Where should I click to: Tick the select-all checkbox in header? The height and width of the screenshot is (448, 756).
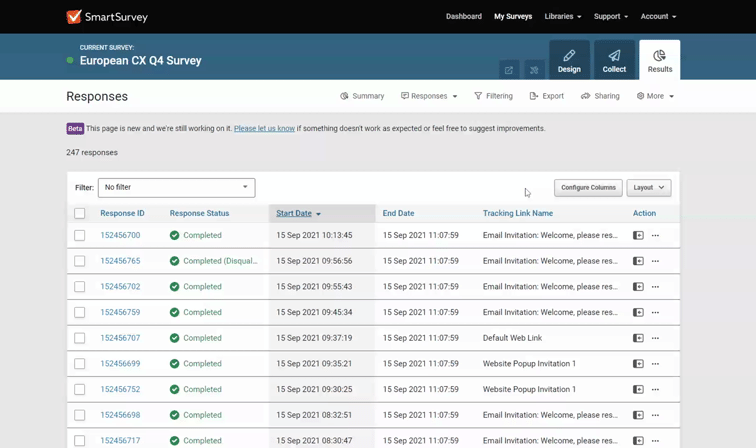pyautogui.click(x=80, y=213)
